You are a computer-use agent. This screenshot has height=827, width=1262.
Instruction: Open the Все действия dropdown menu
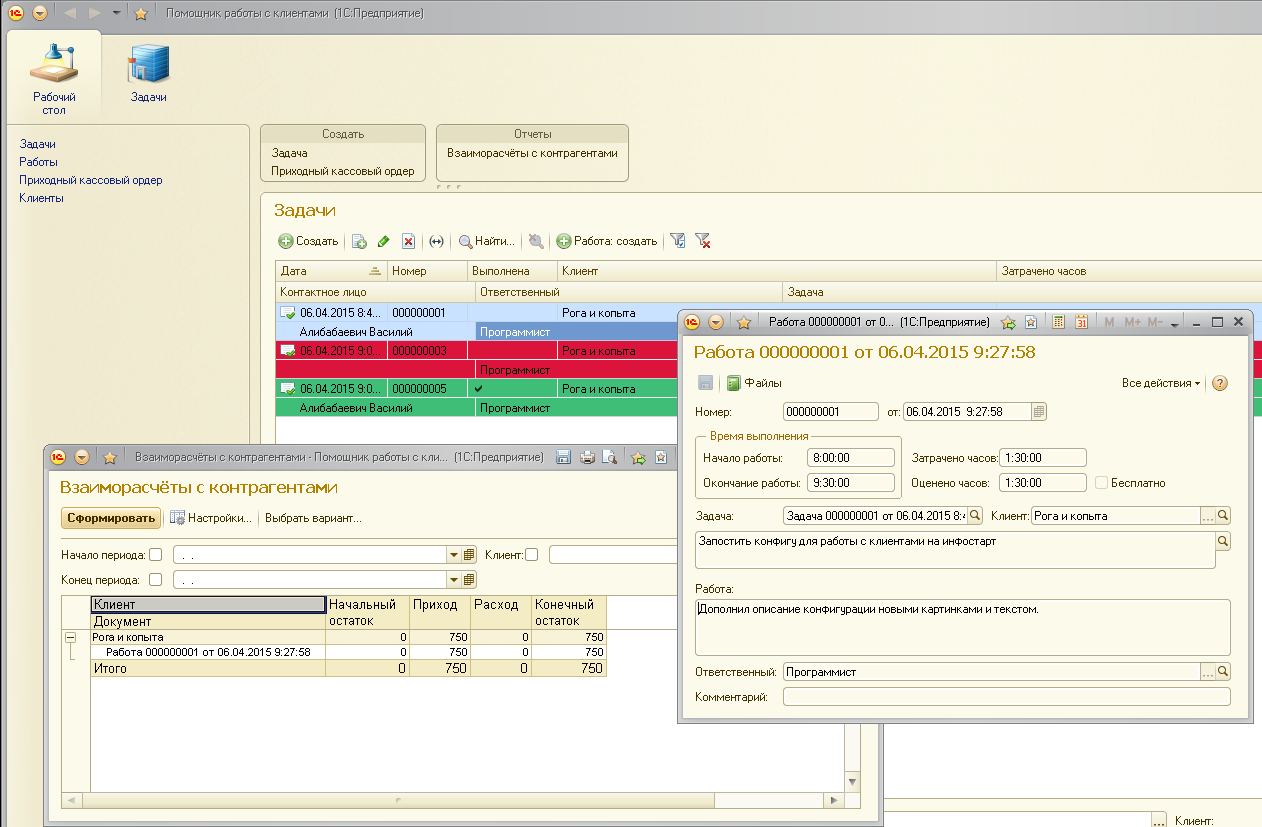[x=1160, y=383]
